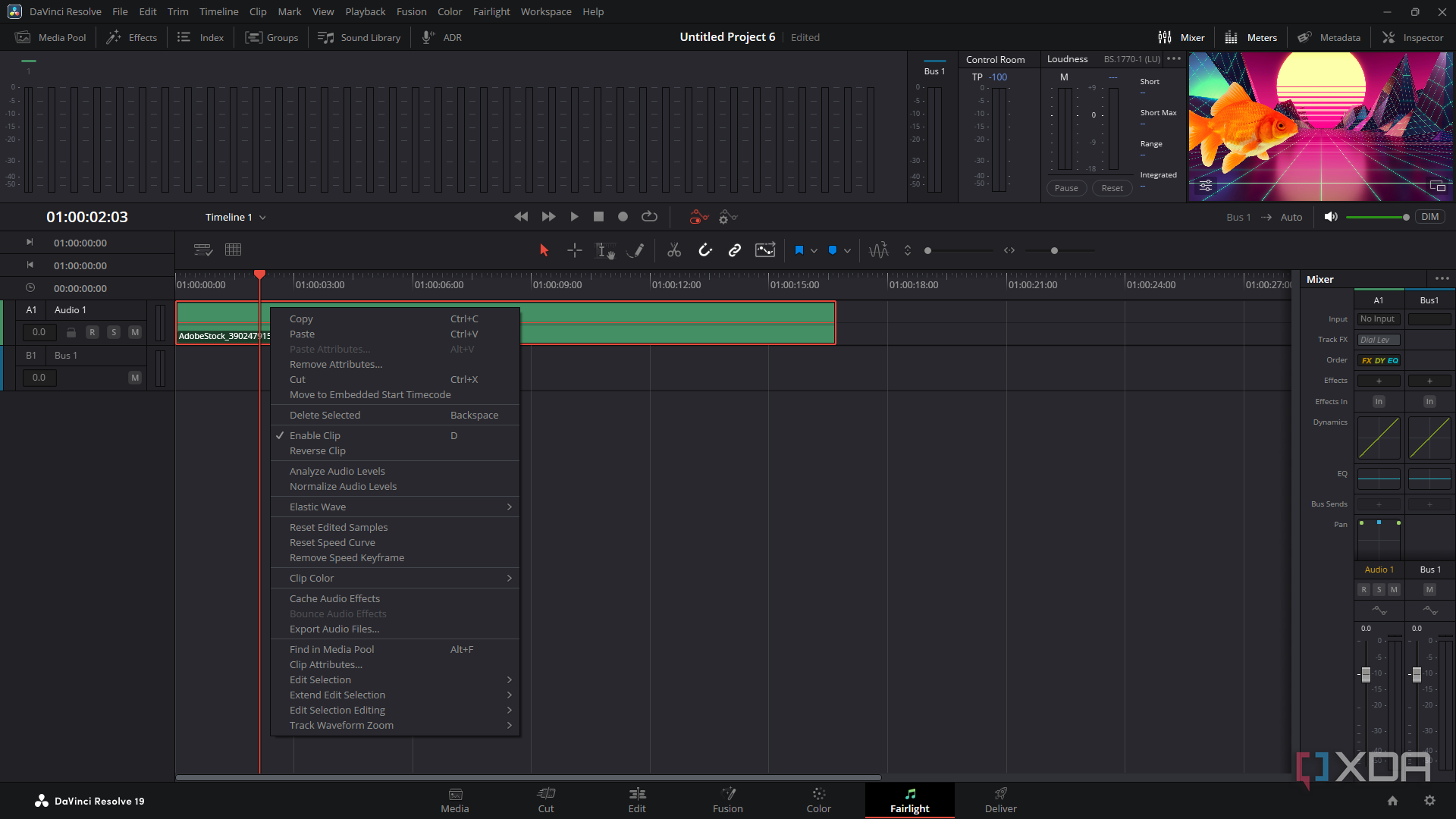The image size is (1456, 819).
Task: Open No Input dropdown in mixer
Action: pos(1379,319)
